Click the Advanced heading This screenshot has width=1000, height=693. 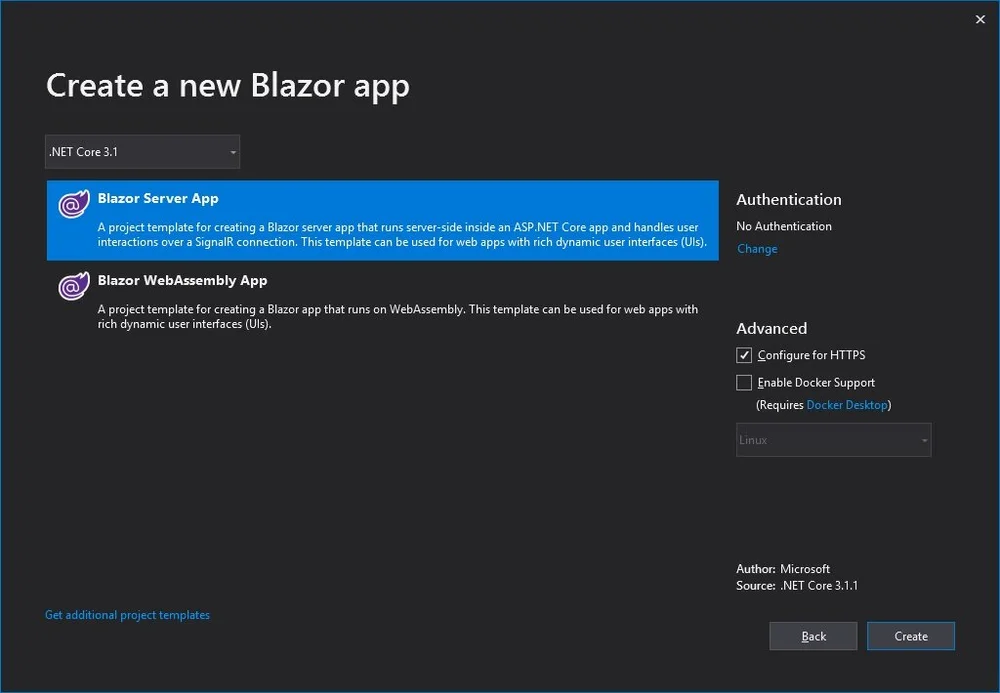(x=772, y=328)
